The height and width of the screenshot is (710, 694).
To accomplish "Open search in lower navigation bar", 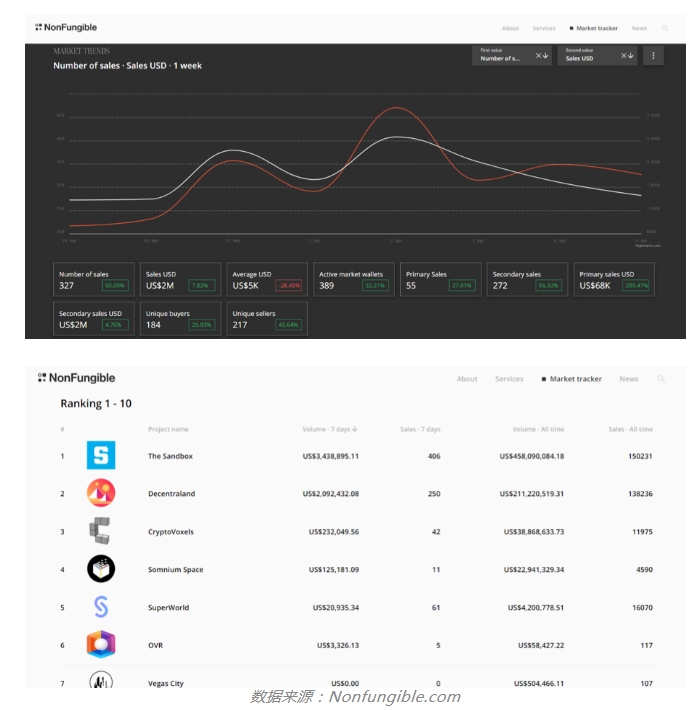I will pyautogui.click(x=661, y=379).
